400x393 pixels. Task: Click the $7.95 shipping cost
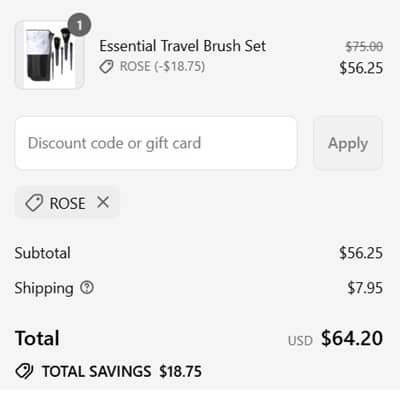(365, 288)
